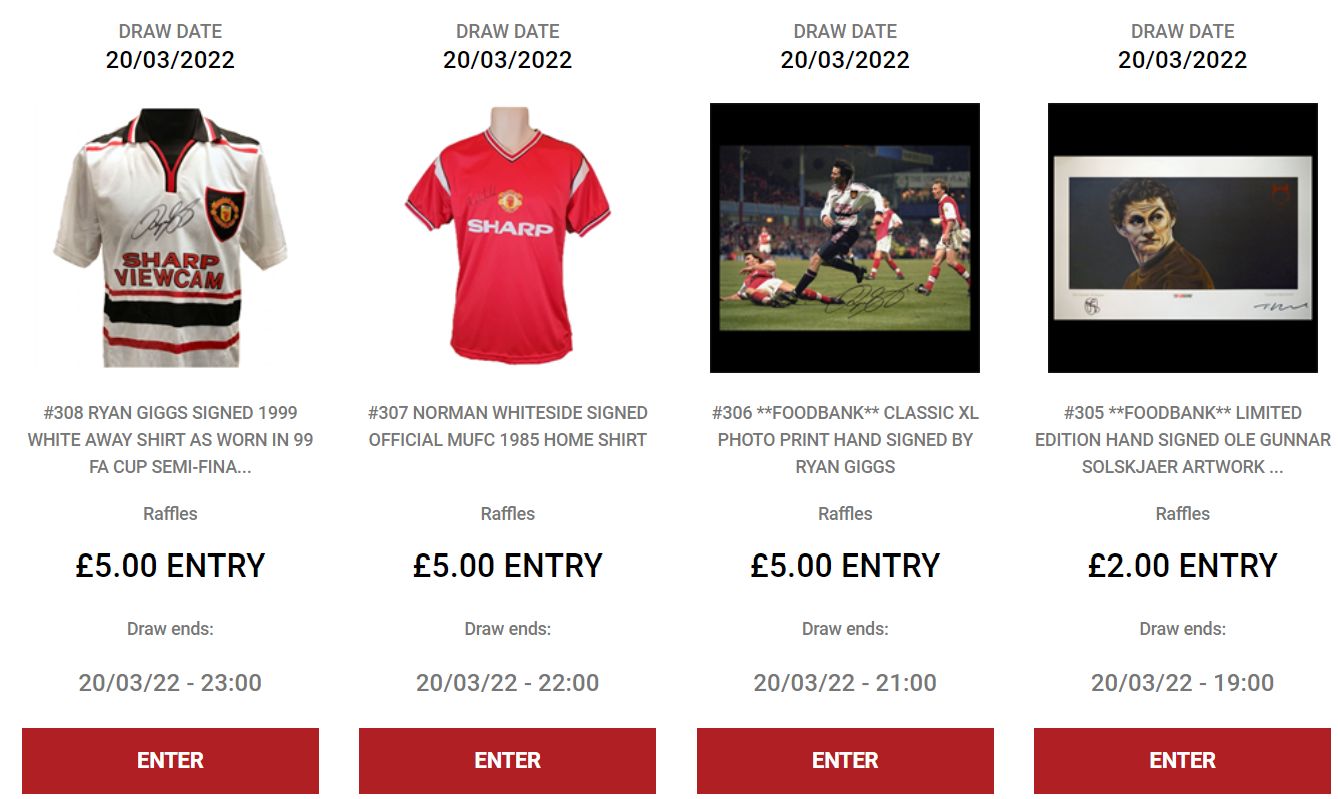View the Ole Gunnar Solskjaer artwork image

1183,238
